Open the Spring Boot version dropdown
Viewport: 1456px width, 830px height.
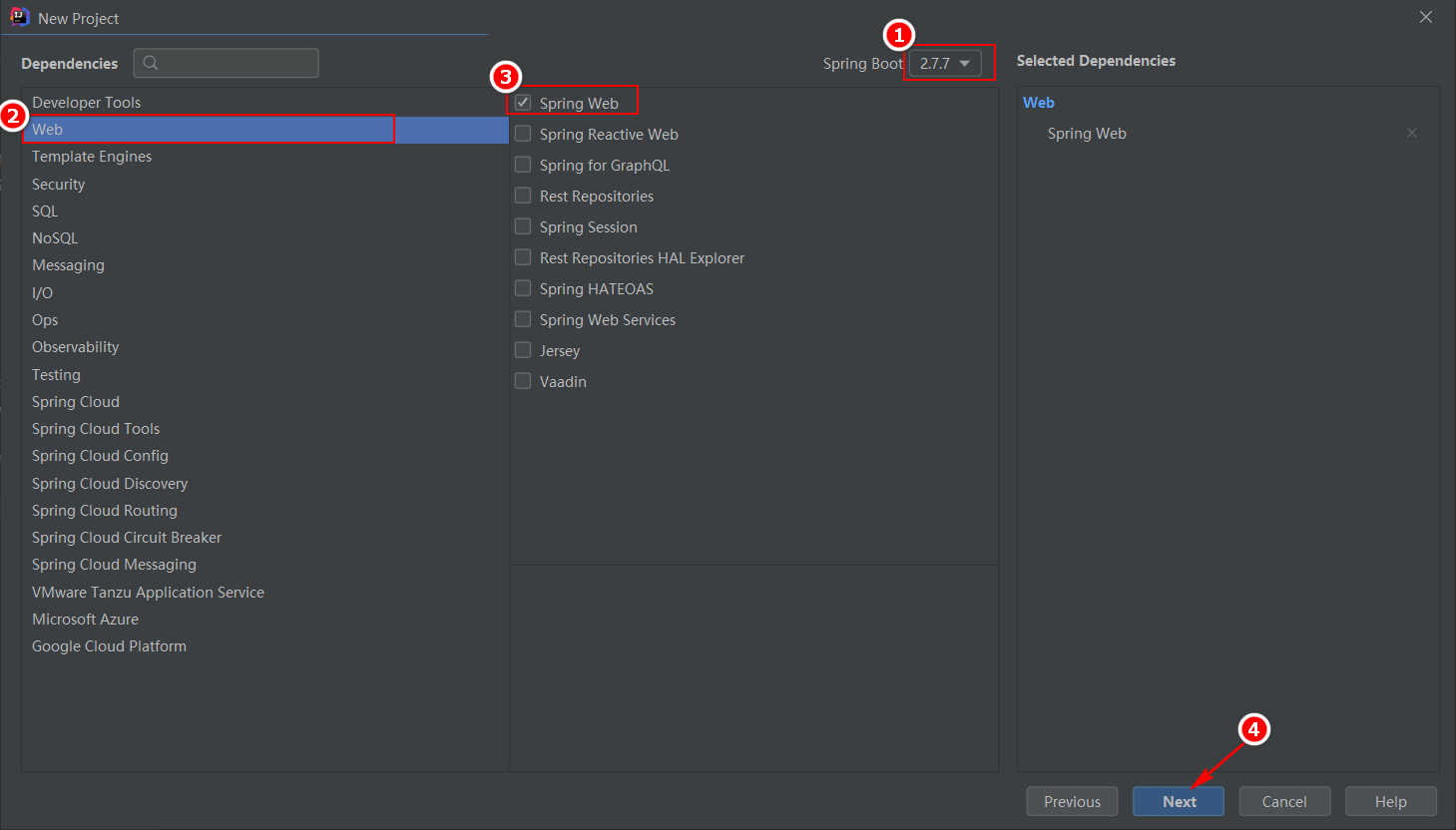pyautogui.click(x=945, y=63)
